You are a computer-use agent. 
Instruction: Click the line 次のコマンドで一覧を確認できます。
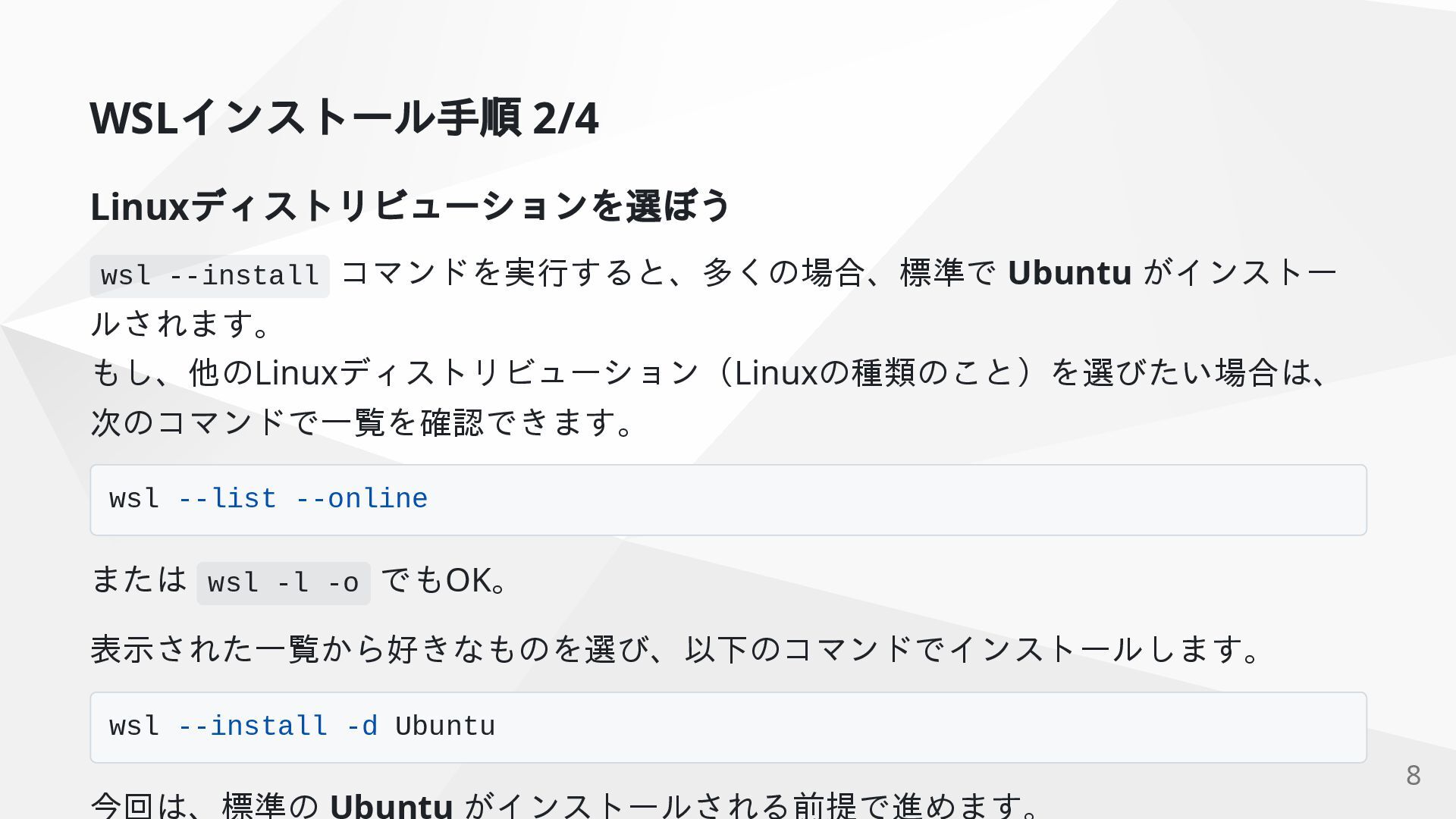tap(362, 422)
